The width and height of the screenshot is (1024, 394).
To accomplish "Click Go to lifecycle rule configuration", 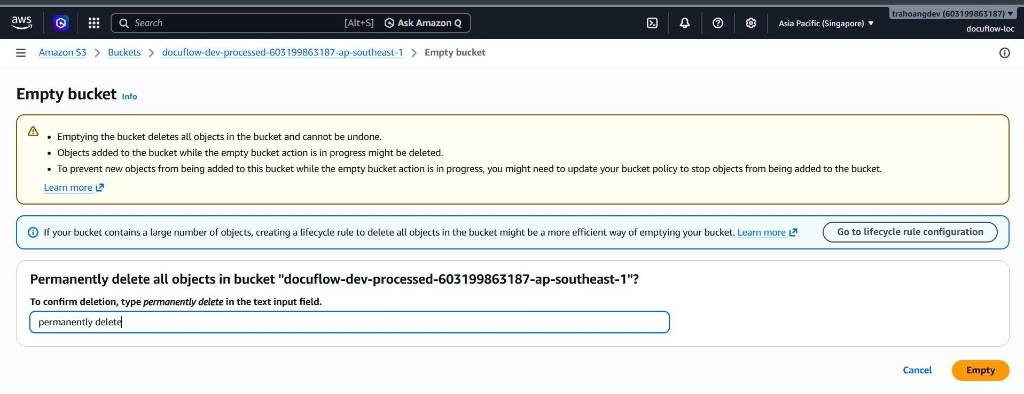I will [x=910, y=232].
